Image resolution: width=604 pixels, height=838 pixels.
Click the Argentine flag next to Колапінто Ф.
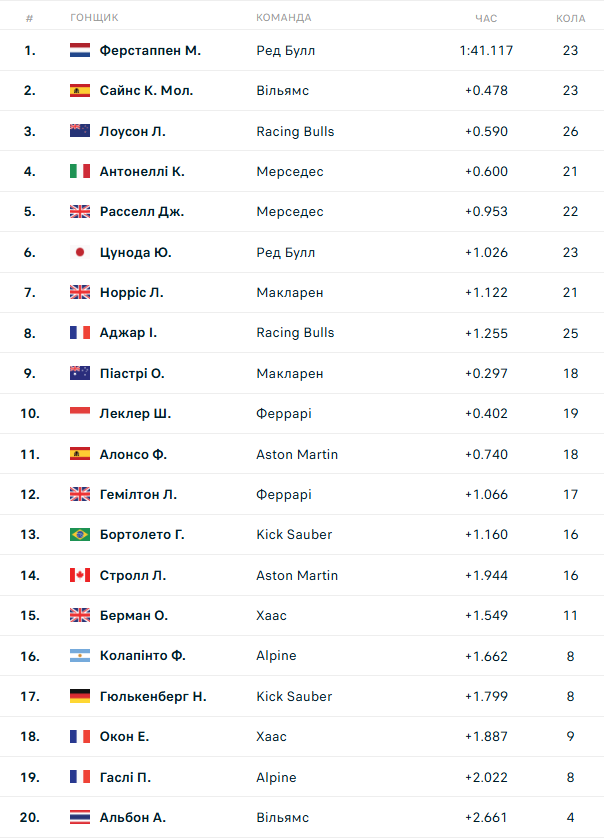coord(80,656)
